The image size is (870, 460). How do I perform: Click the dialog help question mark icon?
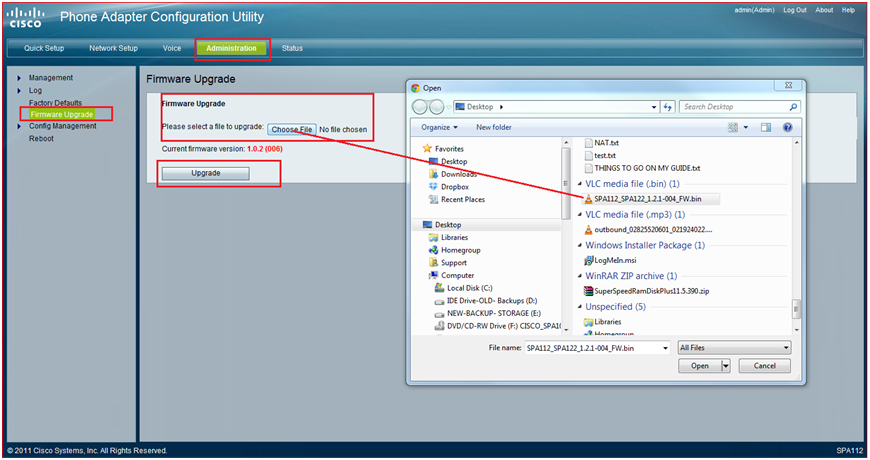(788, 128)
